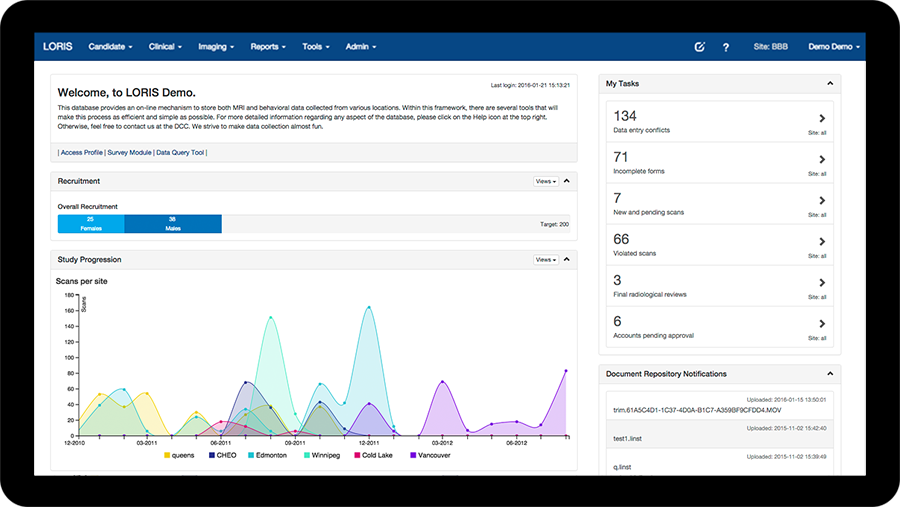Viewport: 900px width, 507px height.
Task: Open the Clinical menu
Action: pyautogui.click(x=165, y=47)
